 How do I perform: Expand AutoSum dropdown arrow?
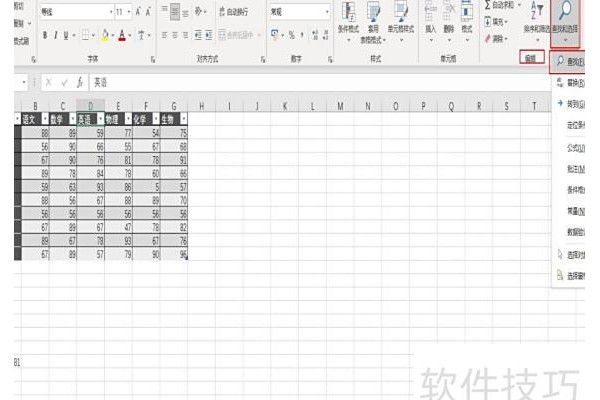click(519, 5)
